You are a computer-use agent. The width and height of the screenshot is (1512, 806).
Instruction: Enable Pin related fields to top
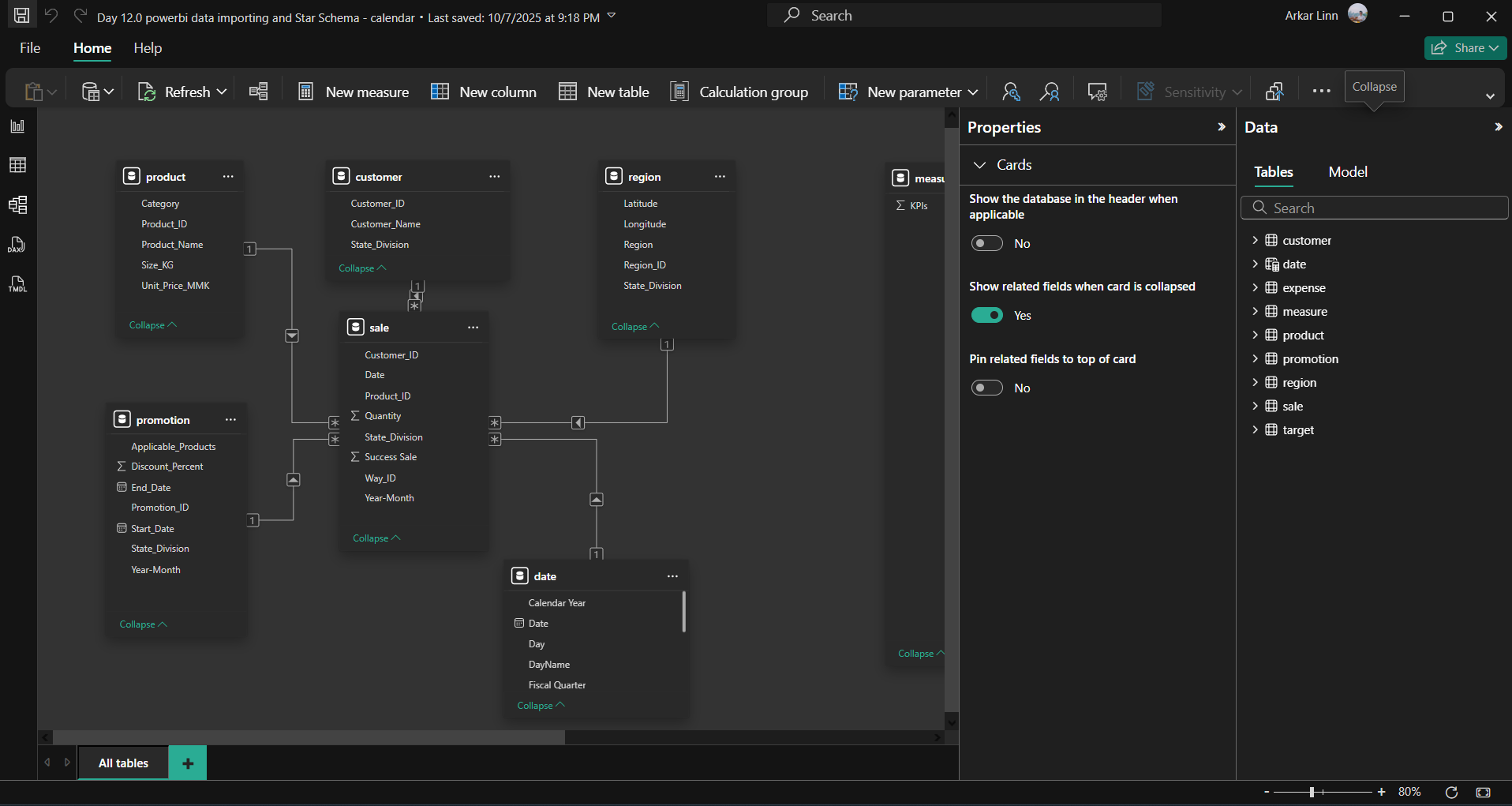tap(986, 388)
